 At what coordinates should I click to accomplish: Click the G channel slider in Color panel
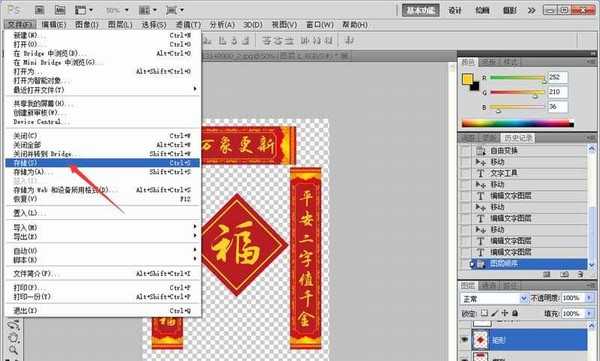[x=518, y=92]
